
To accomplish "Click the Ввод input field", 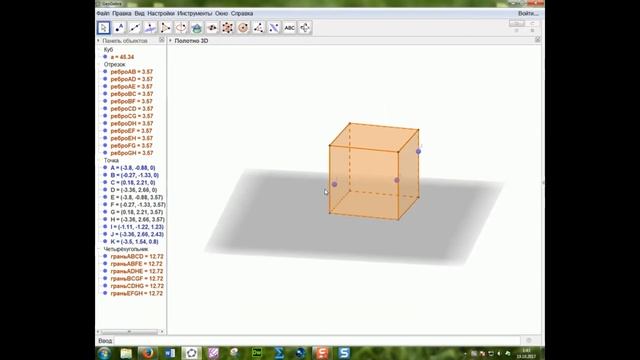I will [317, 340].
